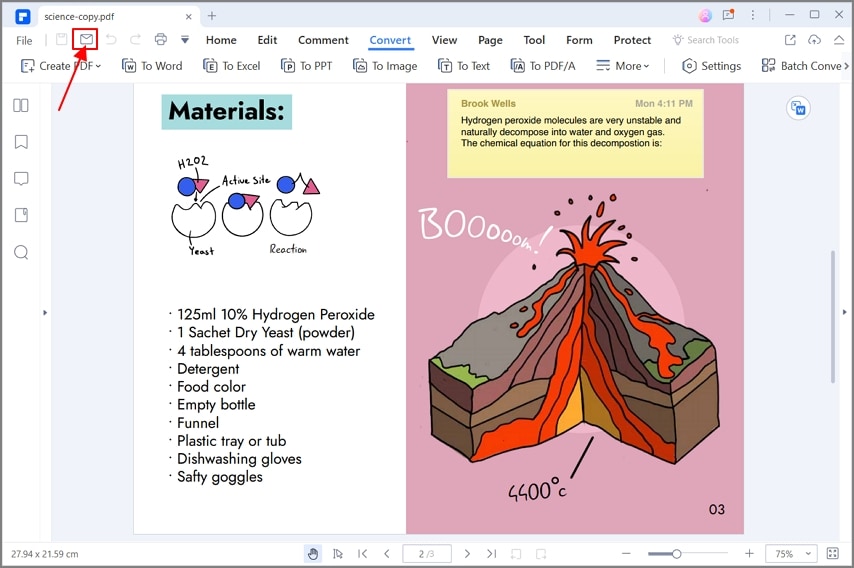Go to the next page arrow
Screen dimensions: 854x568
[467, 554]
